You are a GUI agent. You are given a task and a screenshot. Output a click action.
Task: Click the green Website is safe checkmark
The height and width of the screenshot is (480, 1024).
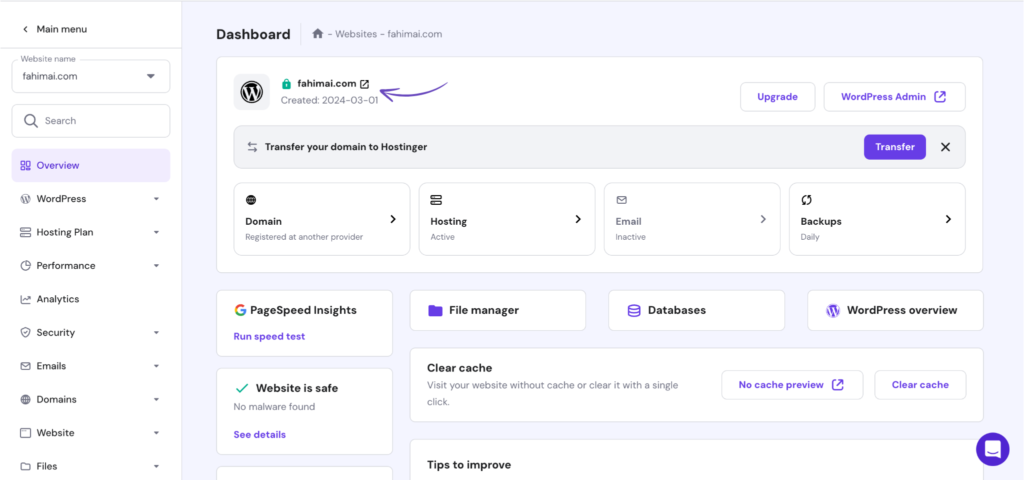pos(242,389)
